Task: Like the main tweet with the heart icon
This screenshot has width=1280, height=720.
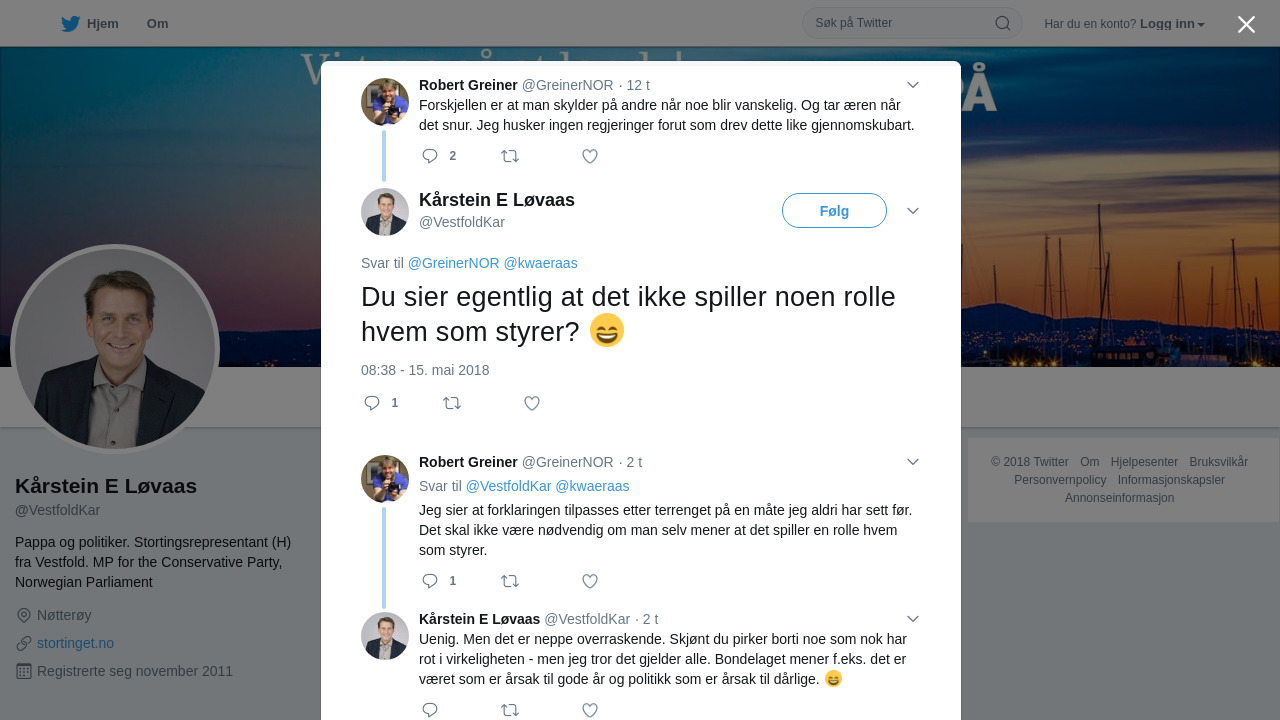Action: click(532, 403)
